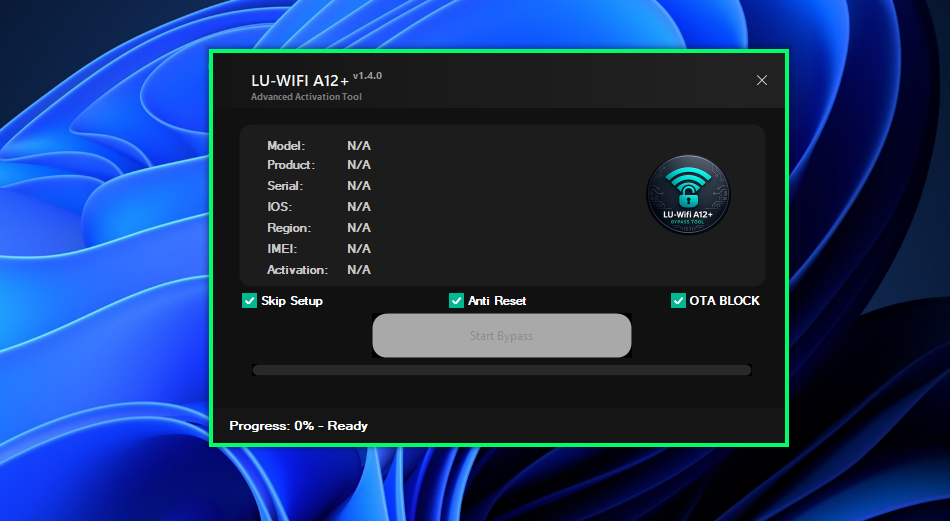Click the LU-WIFI A12+ title text
The image size is (950, 521).
pos(300,81)
